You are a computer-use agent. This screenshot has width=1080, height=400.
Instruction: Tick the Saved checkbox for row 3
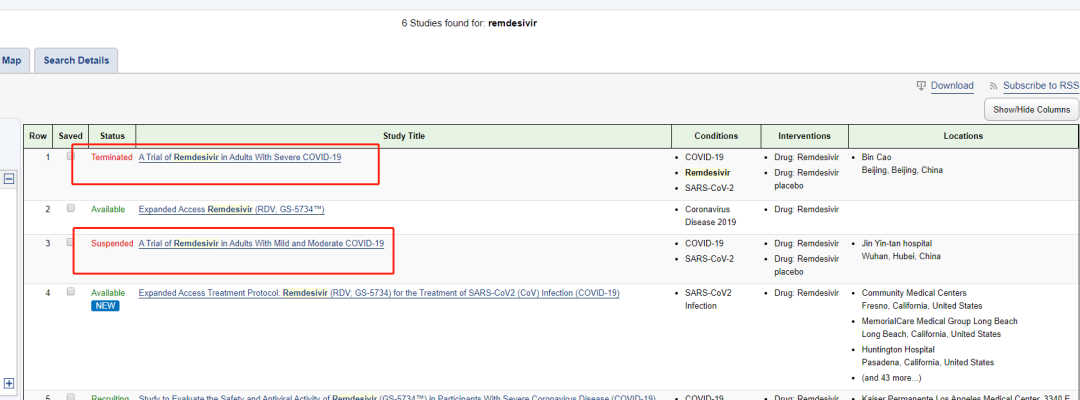[x=70, y=242]
